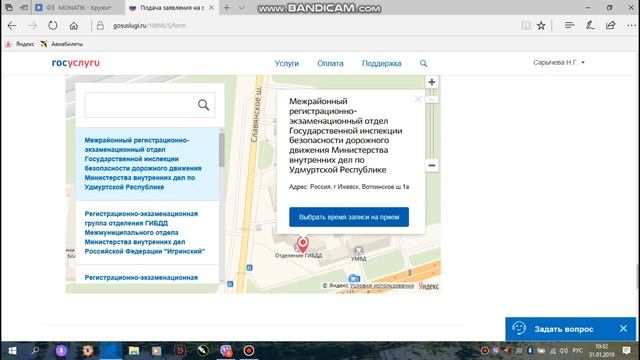Open reading view book icon

pos(526,26)
